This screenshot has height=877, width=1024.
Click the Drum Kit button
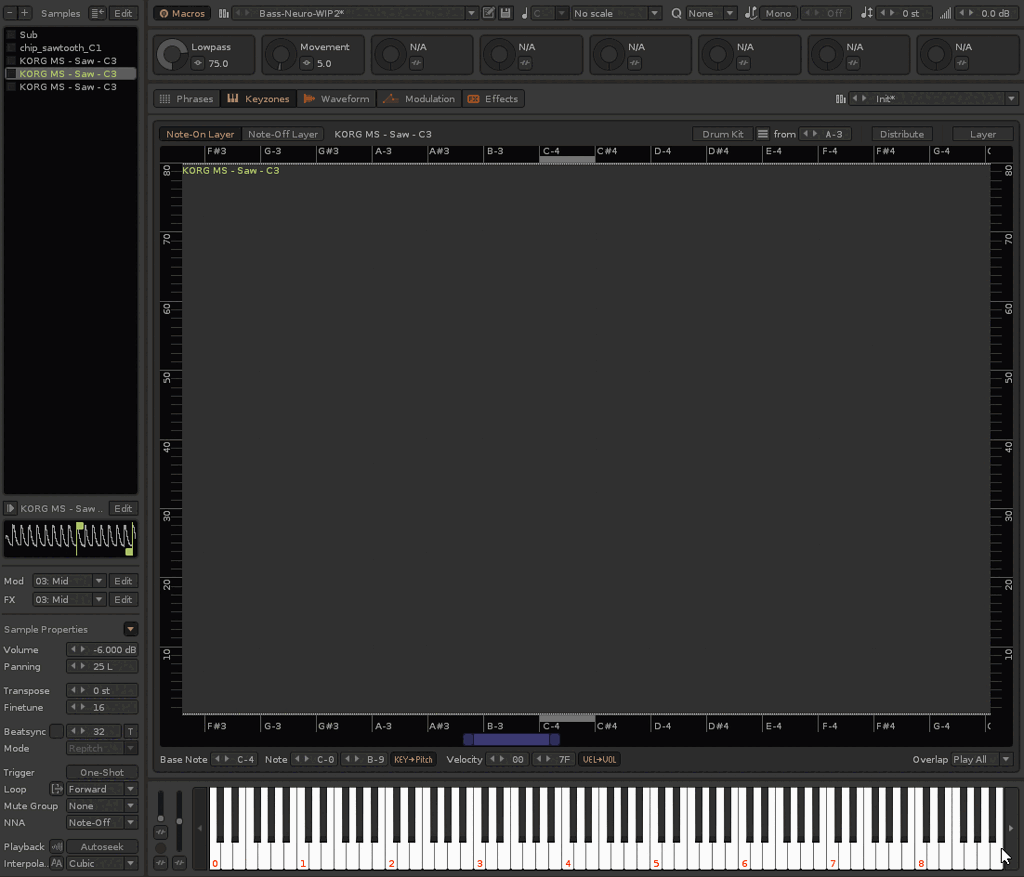coord(722,134)
